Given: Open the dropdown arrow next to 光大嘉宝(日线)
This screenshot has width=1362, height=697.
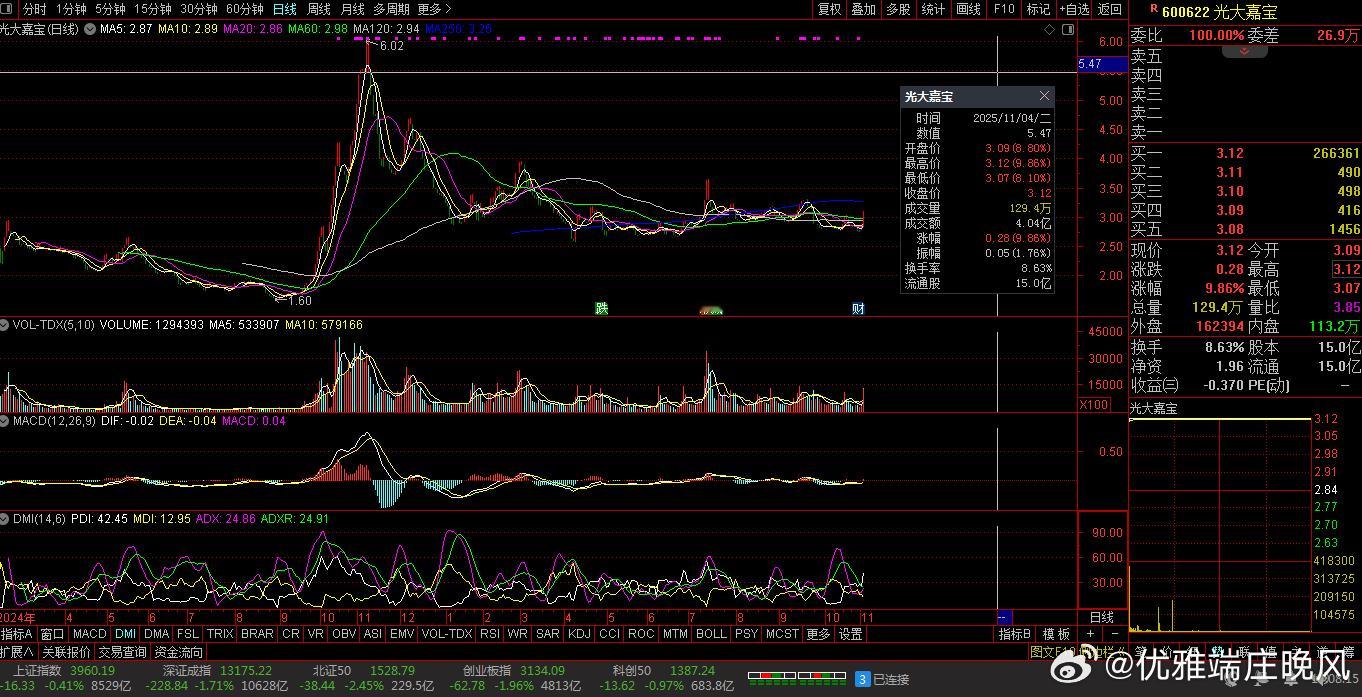Looking at the screenshot, I should [90, 30].
